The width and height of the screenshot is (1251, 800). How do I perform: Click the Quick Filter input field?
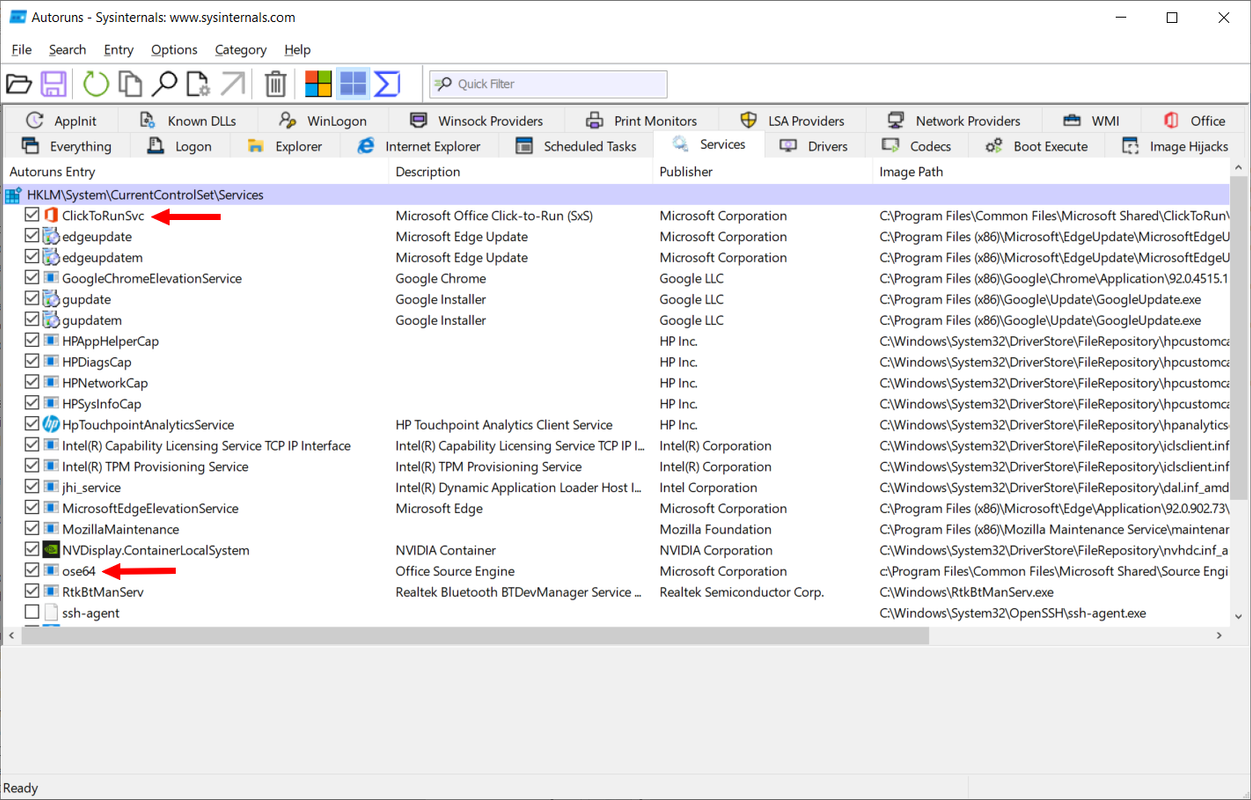click(548, 84)
